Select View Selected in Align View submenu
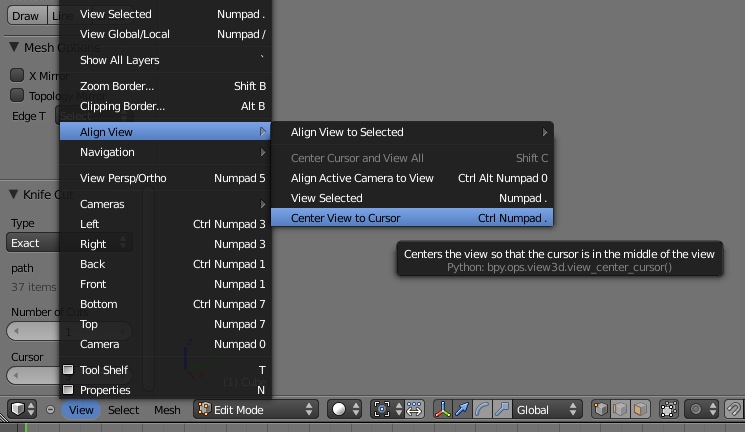This screenshot has width=745, height=432. point(412,198)
